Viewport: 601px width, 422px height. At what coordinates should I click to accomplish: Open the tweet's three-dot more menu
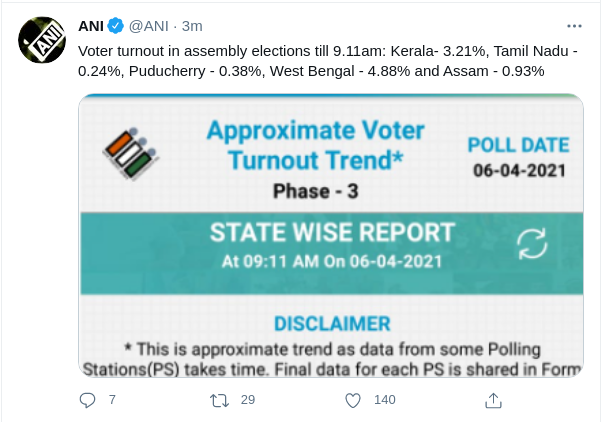click(x=574, y=26)
